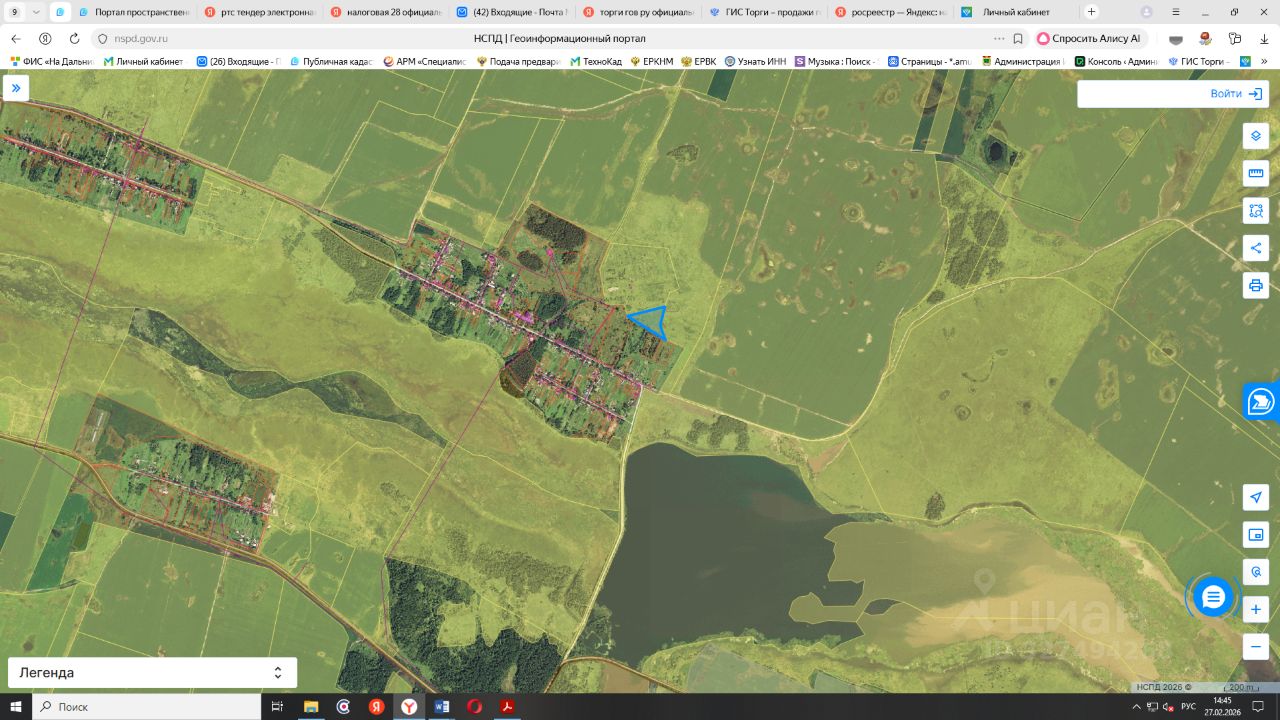The width and height of the screenshot is (1280, 720).
Task: Open a new browser tab
Action: pyautogui.click(x=1091, y=12)
